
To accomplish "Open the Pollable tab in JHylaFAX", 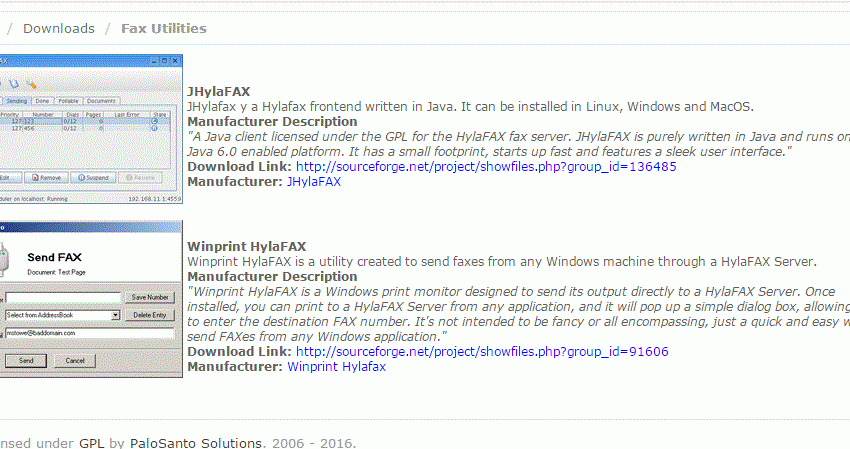I will point(68,101).
